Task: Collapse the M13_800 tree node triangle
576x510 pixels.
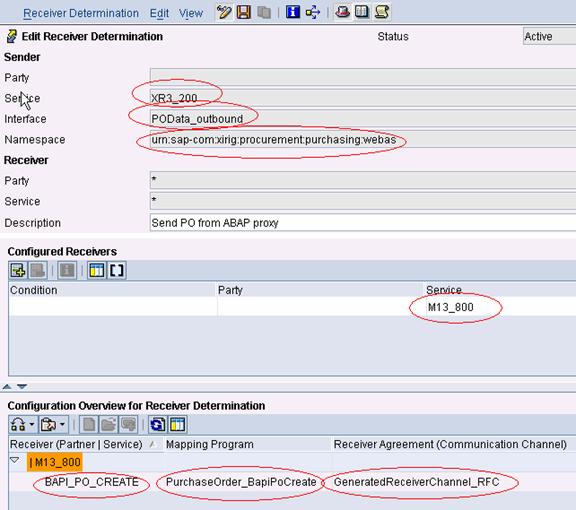Action: (15, 460)
